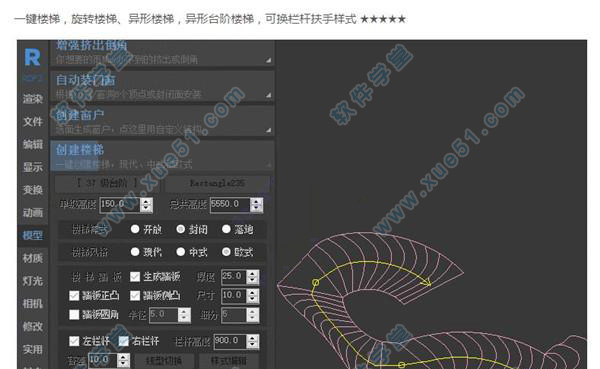Select the 现代 style radio option
600x369 pixels.
click(x=135, y=252)
